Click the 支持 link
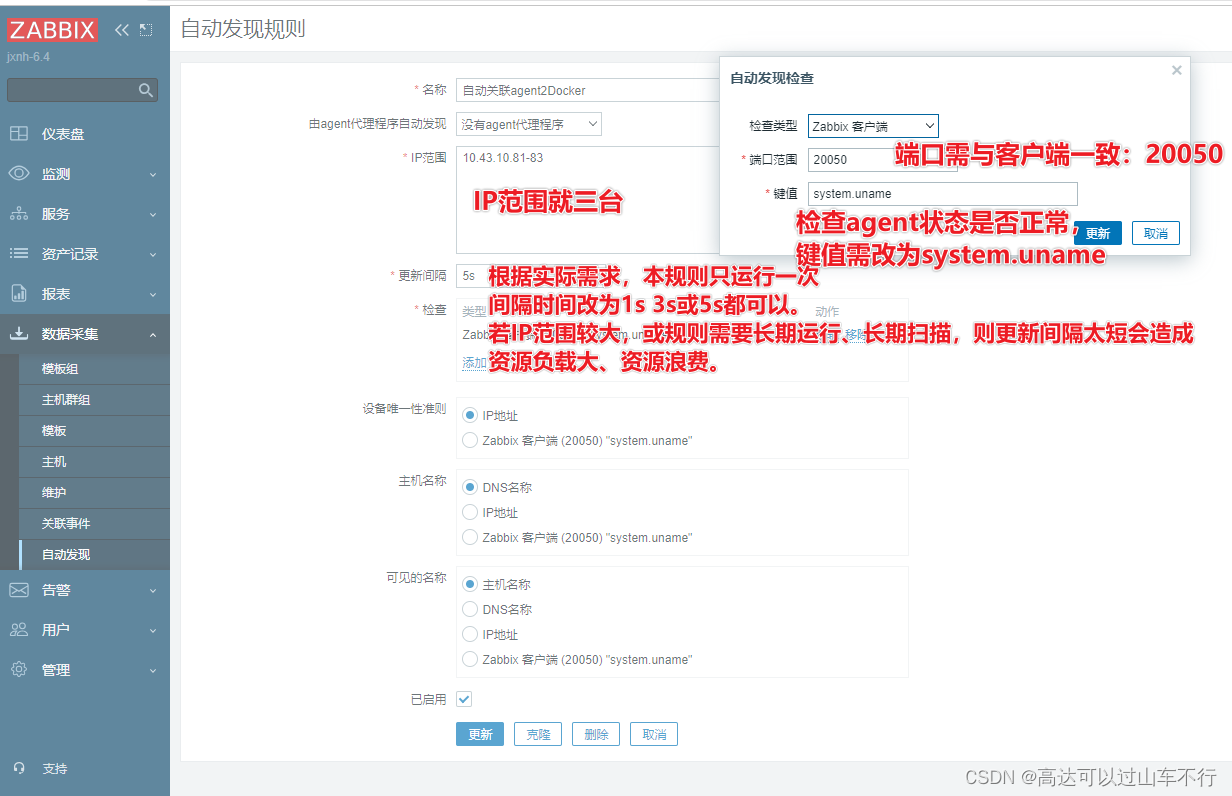 (x=55, y=769)
